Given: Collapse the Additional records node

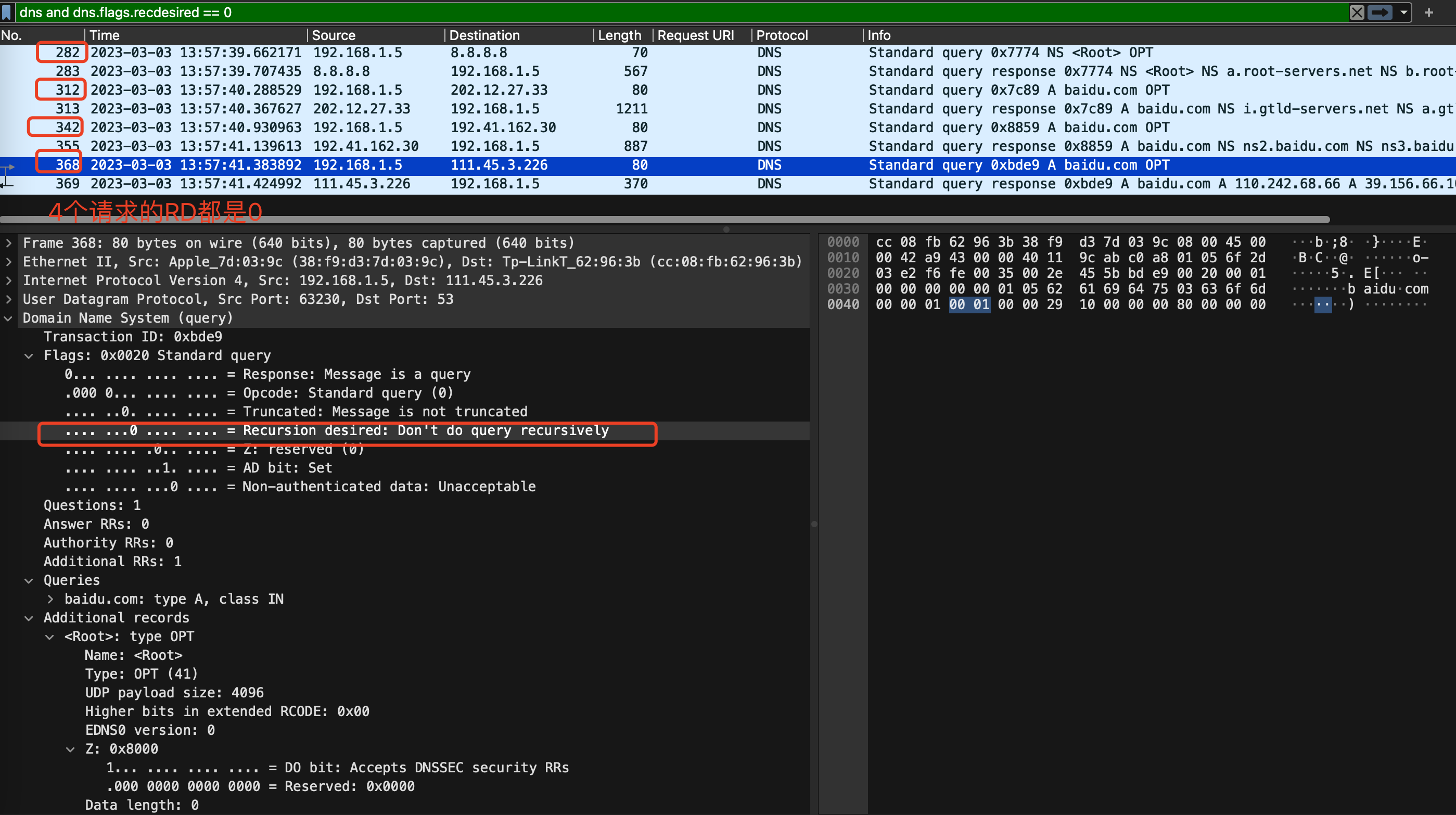Looking at the screenshot, I should (29, 618).
